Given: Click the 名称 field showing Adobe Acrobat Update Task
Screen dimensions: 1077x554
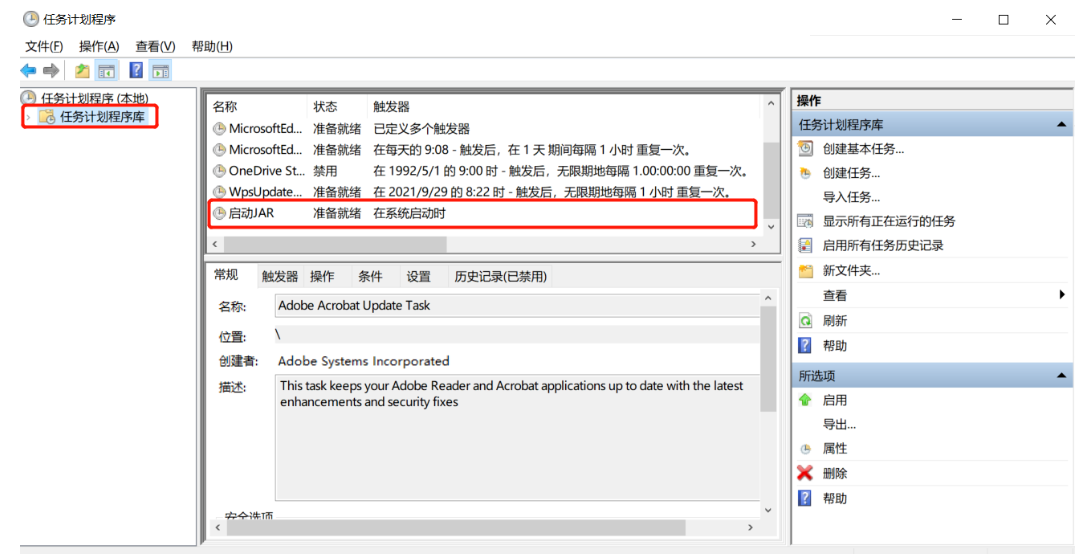Looking at the screenshot, I should [517, 305].
